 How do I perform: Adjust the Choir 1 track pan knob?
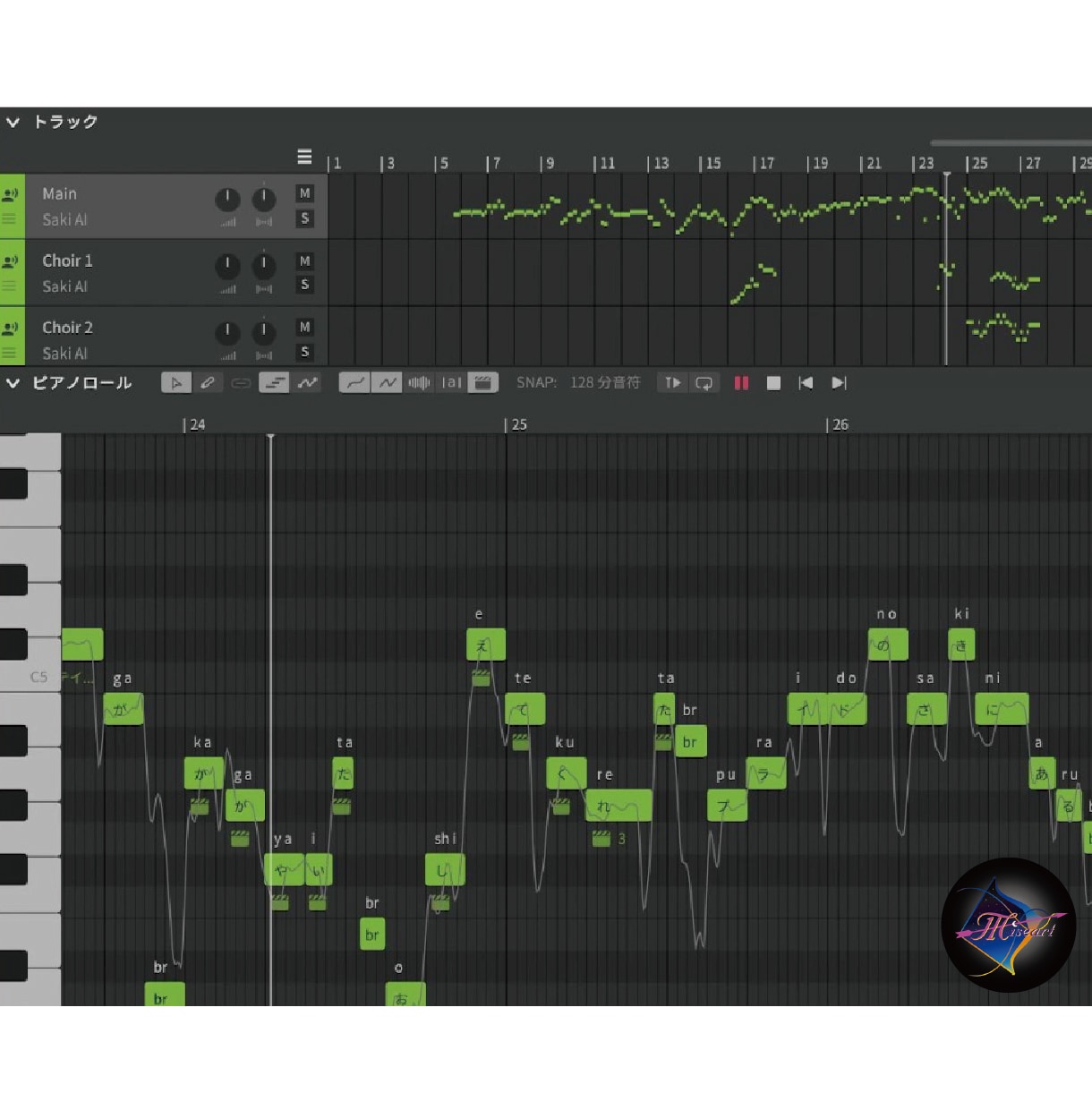coord(264,265)
